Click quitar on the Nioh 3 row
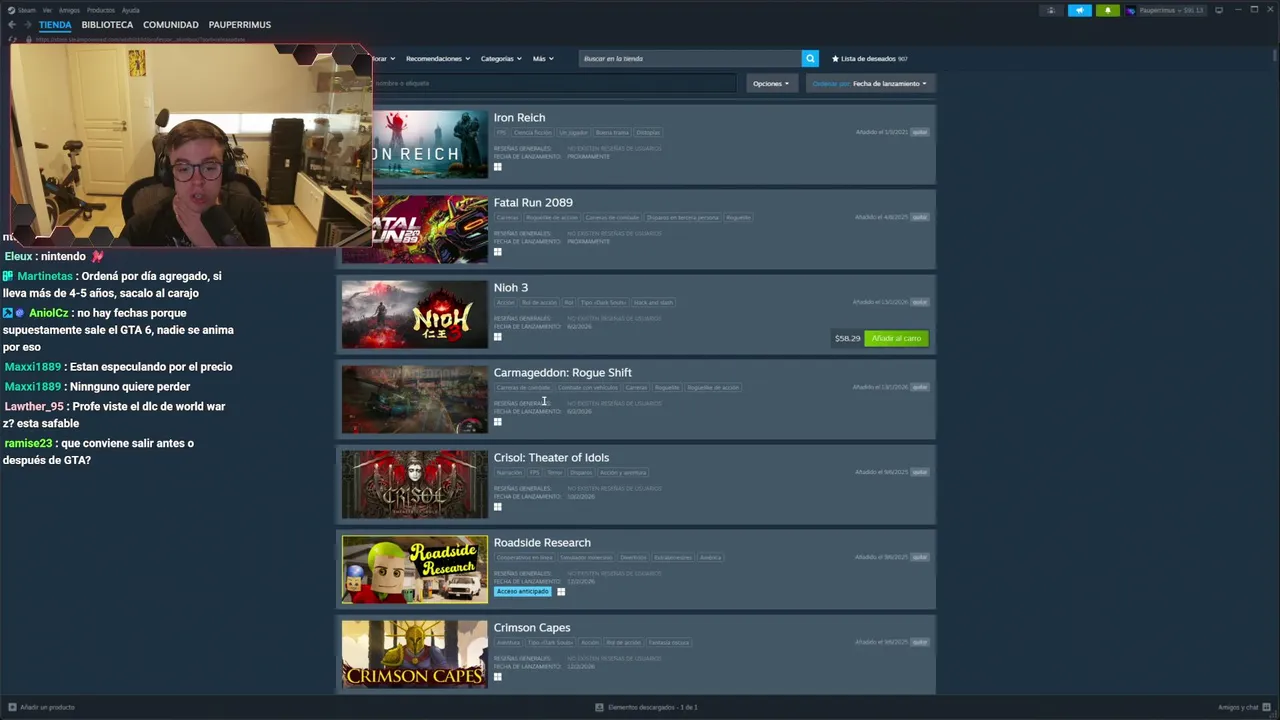 (920, 302)
